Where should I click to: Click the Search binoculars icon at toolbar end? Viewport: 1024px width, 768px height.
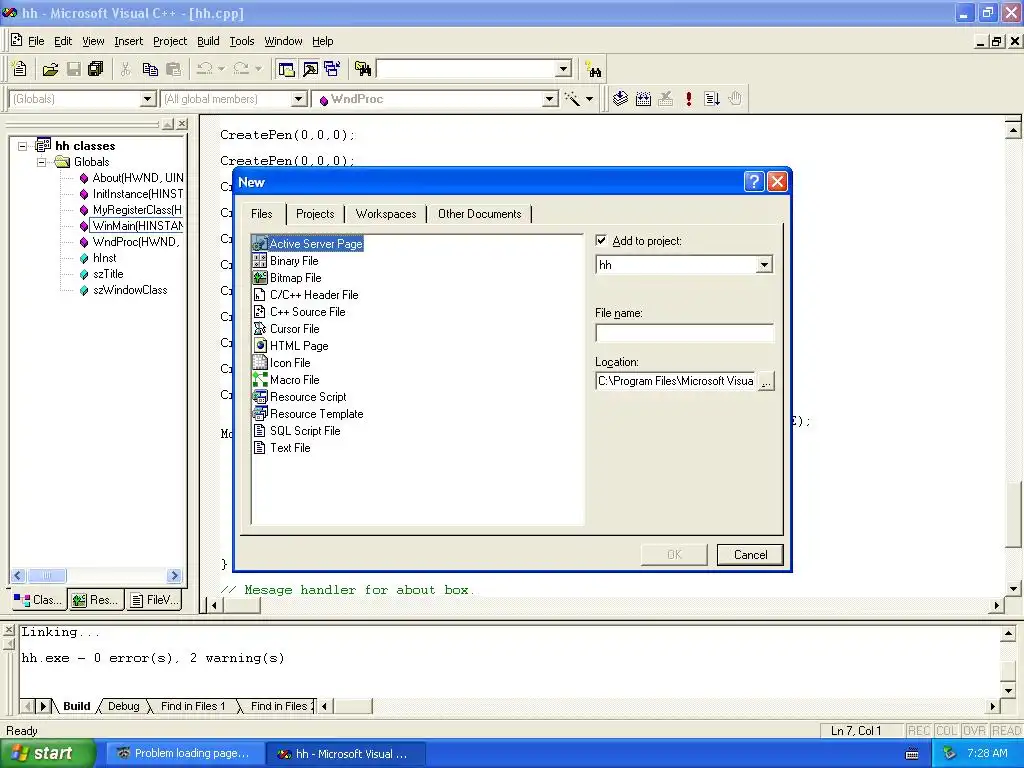tap(593, 69)
